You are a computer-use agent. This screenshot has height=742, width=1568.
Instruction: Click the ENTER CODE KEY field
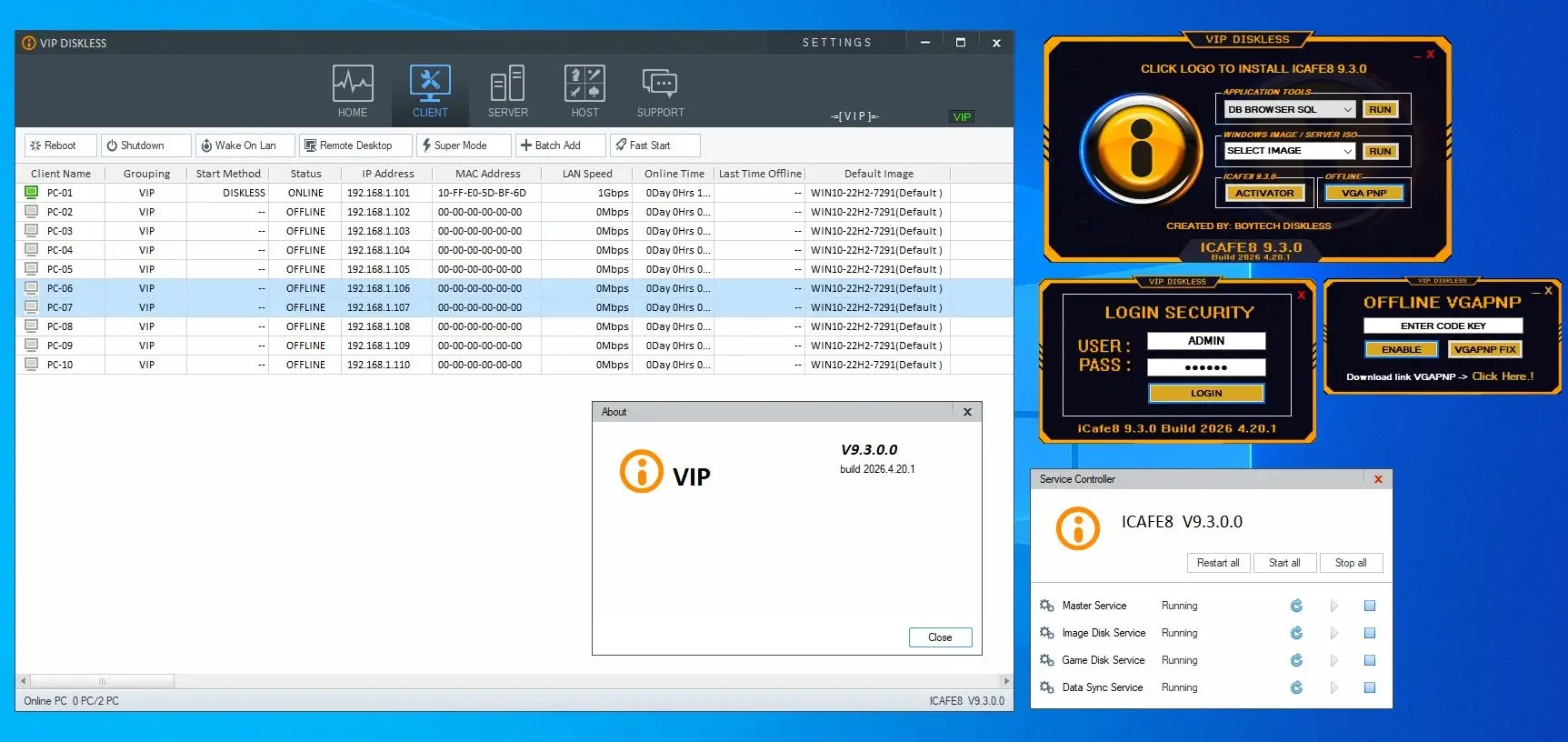pos(1443,326)
